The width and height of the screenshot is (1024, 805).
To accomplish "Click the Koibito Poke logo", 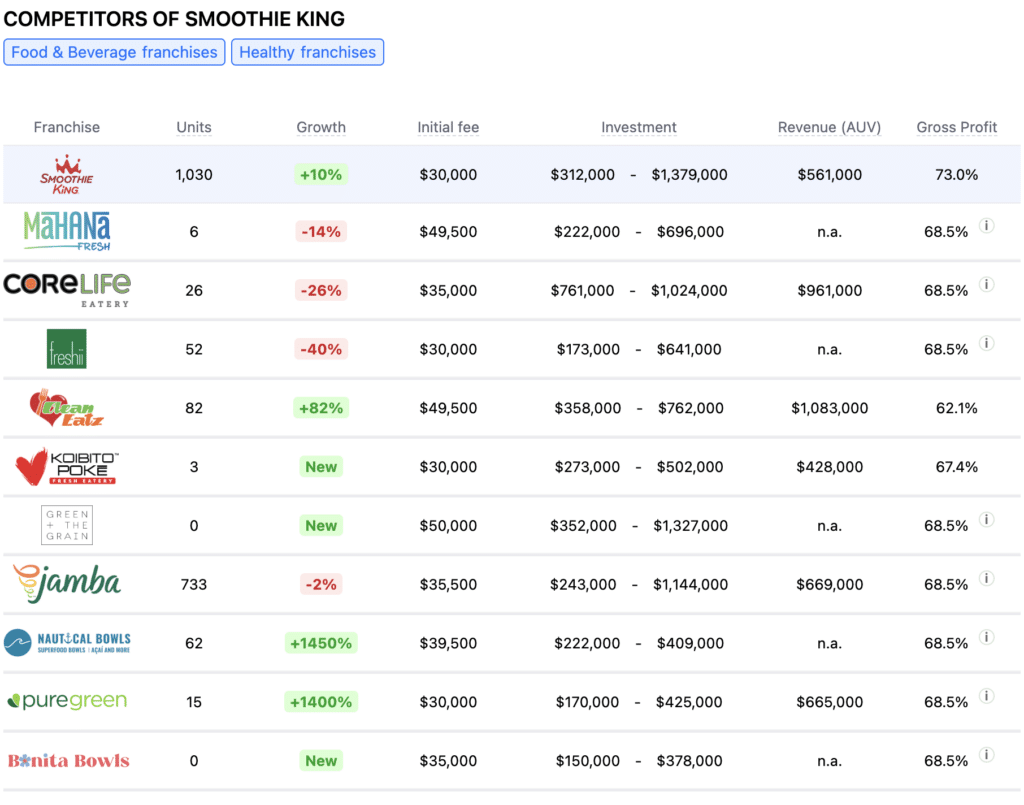I will [x=67, y=467].
